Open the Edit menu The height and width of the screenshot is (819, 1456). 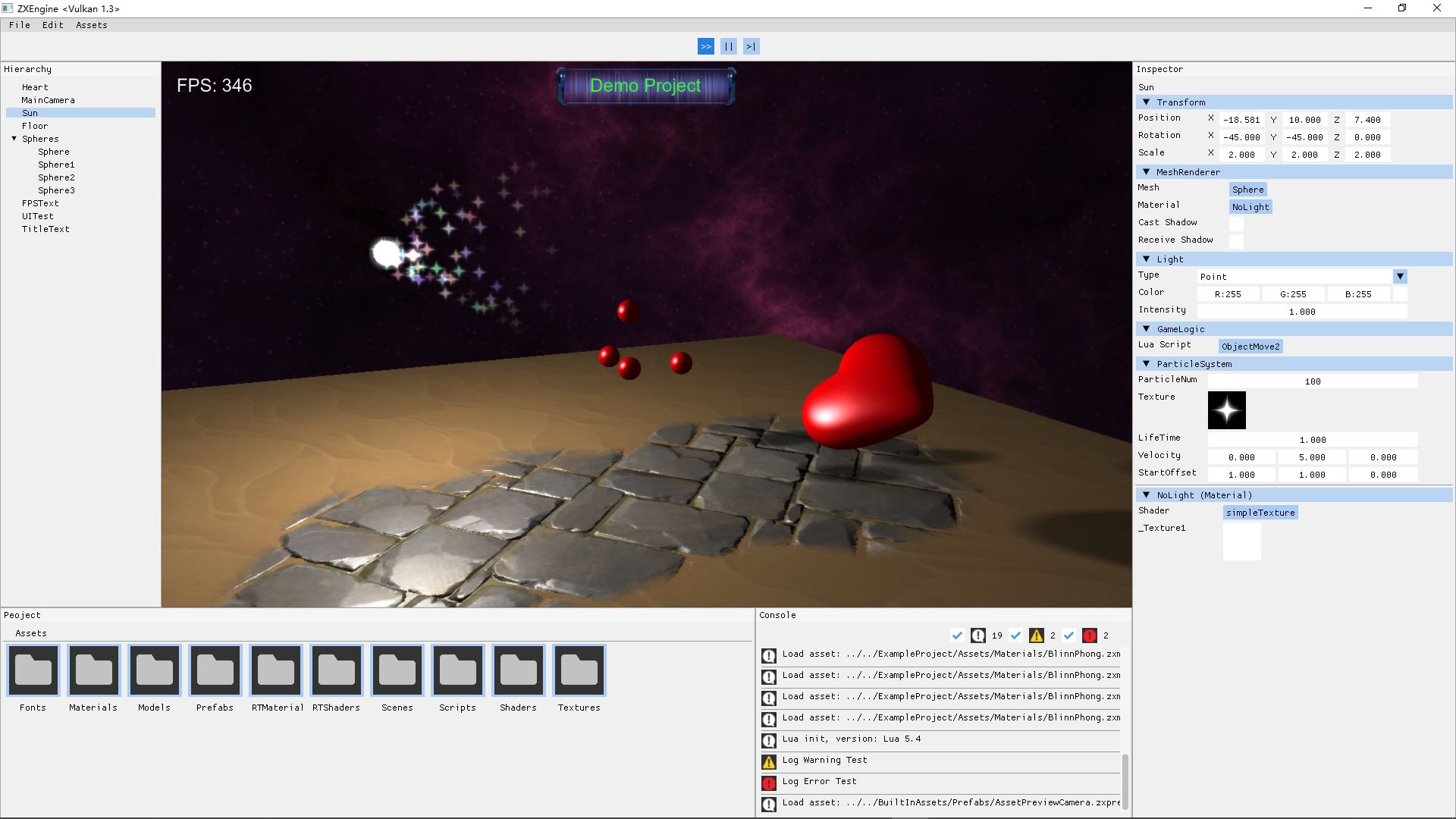pos(52,25)
